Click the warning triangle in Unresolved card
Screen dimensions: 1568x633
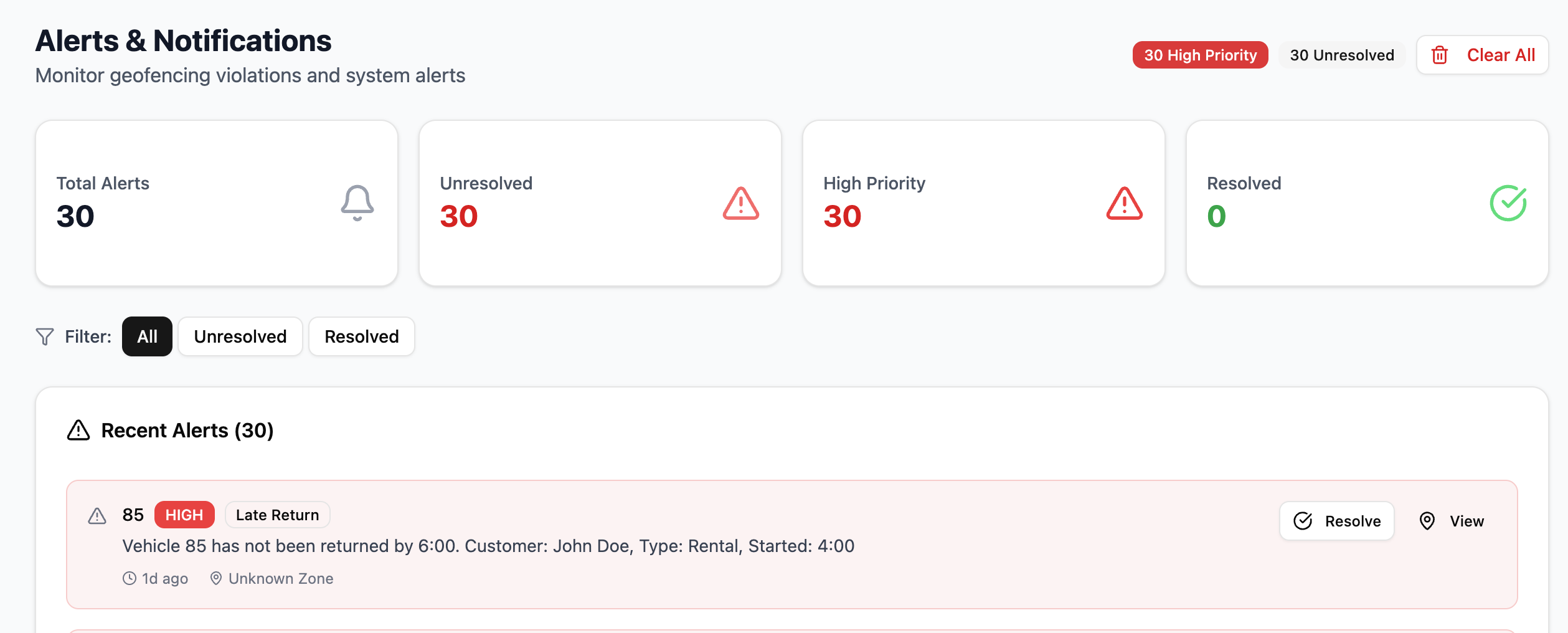tap(740, 204)
